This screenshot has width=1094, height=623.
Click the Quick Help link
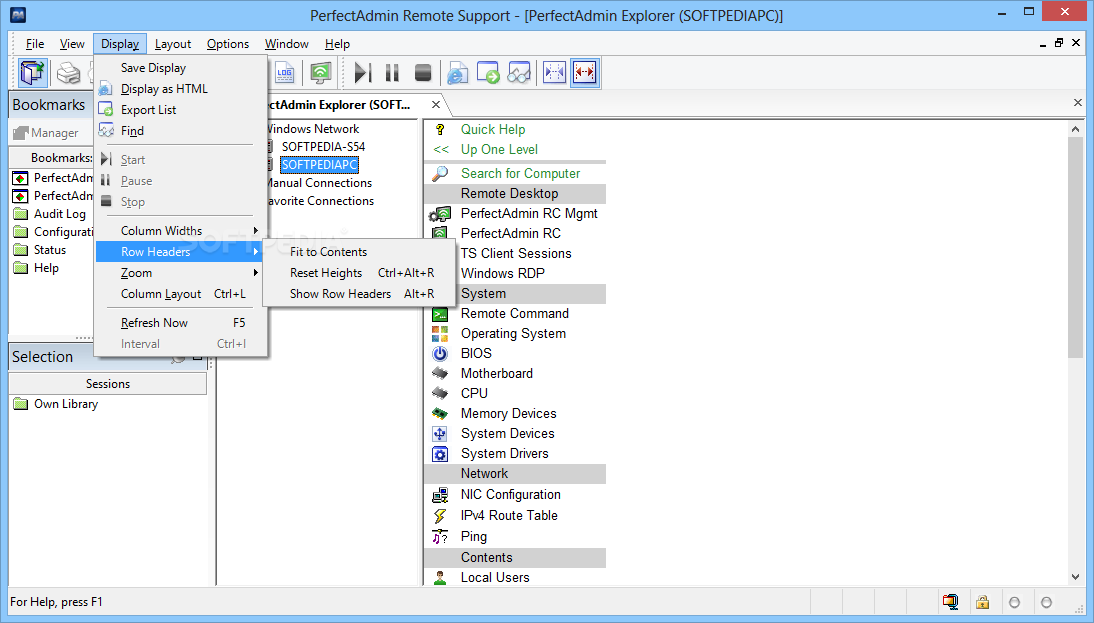[x=493, y=129]
